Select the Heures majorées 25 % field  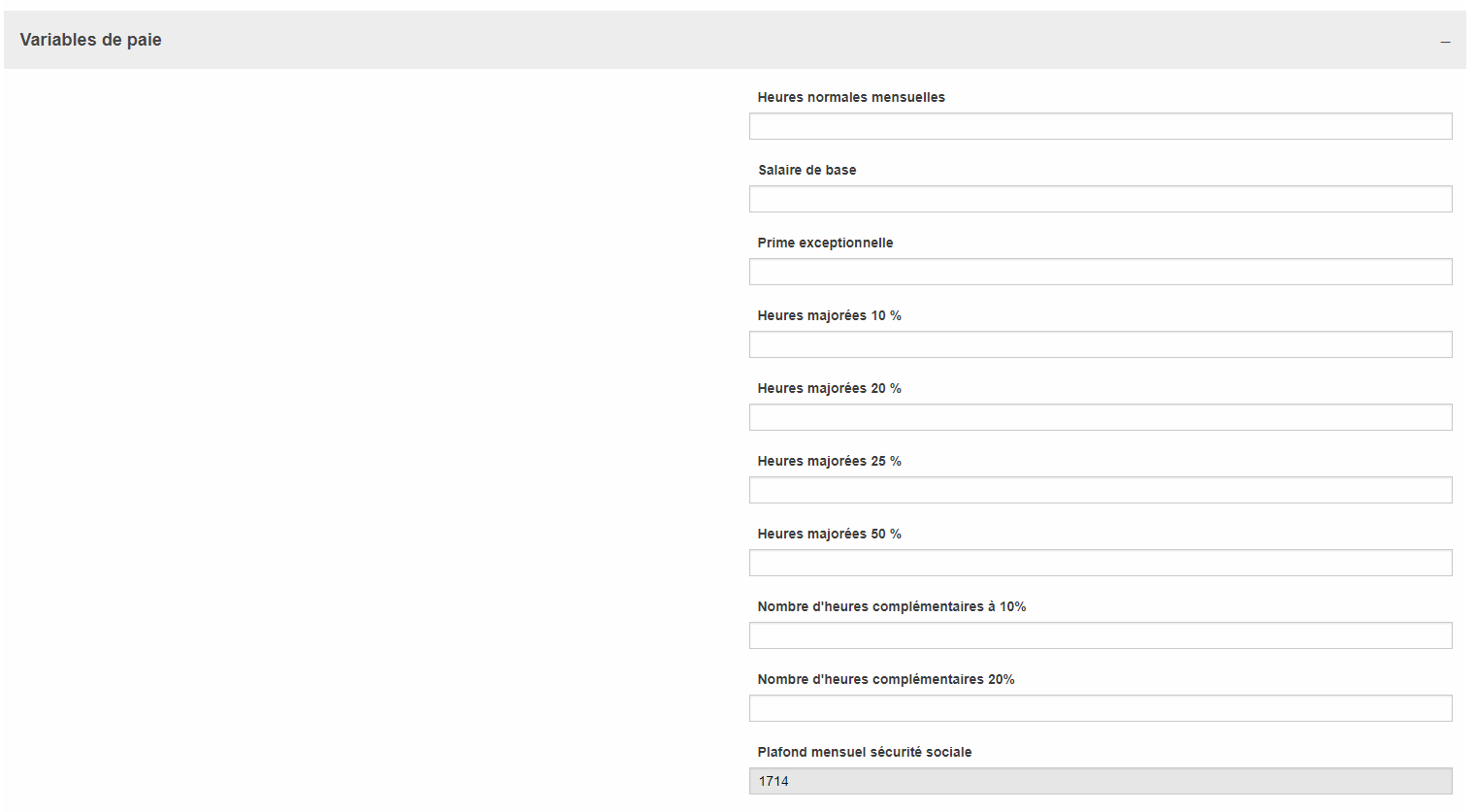point(1101,490)
